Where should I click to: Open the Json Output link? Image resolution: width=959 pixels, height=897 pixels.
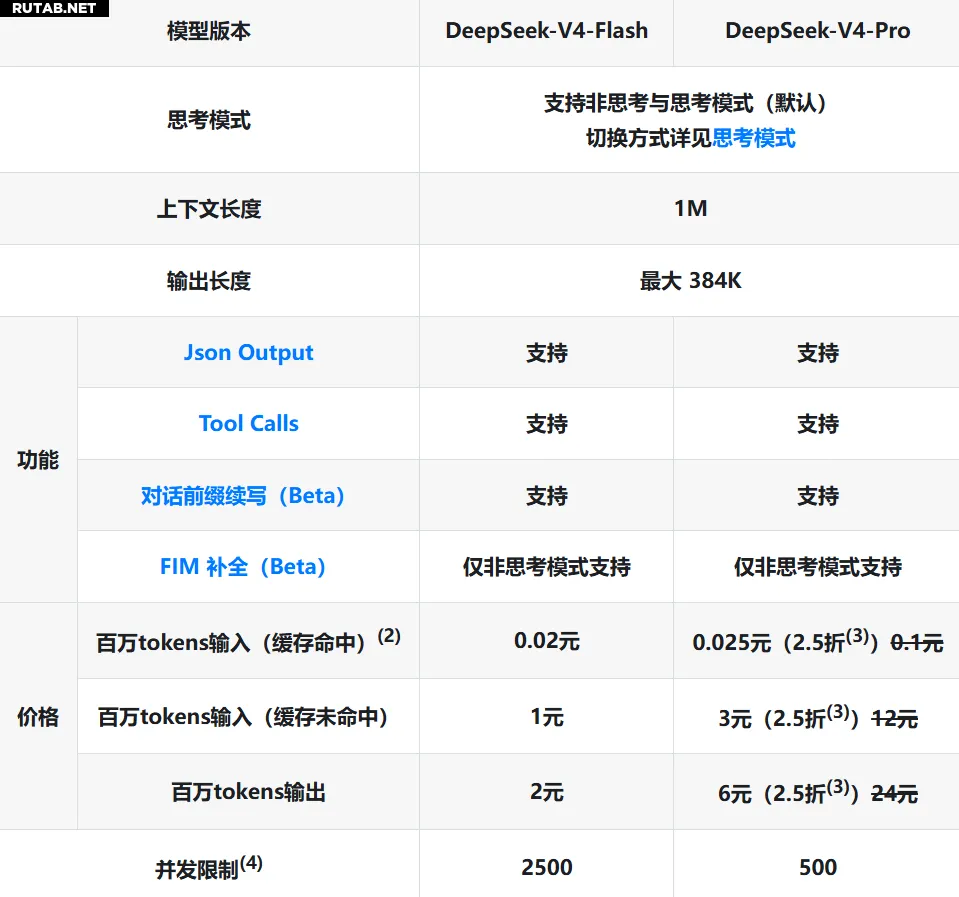248,353
